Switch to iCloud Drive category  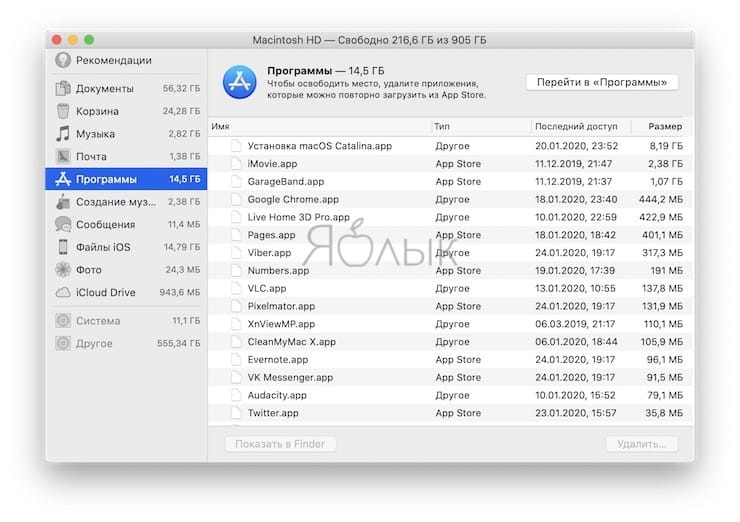(126, 292)
